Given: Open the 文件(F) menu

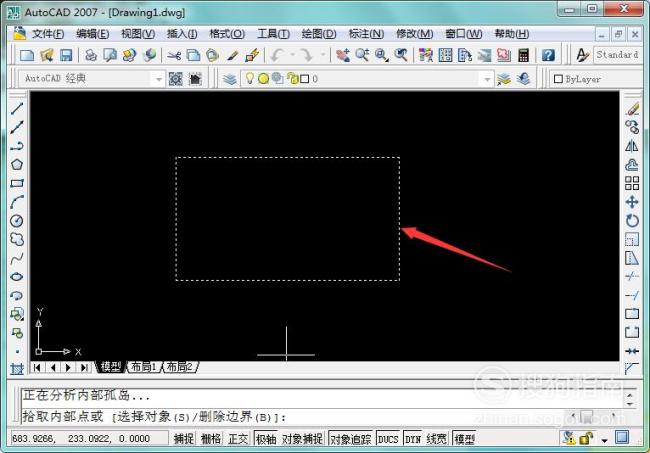Looking at the screenshot, I should (48, 34).
